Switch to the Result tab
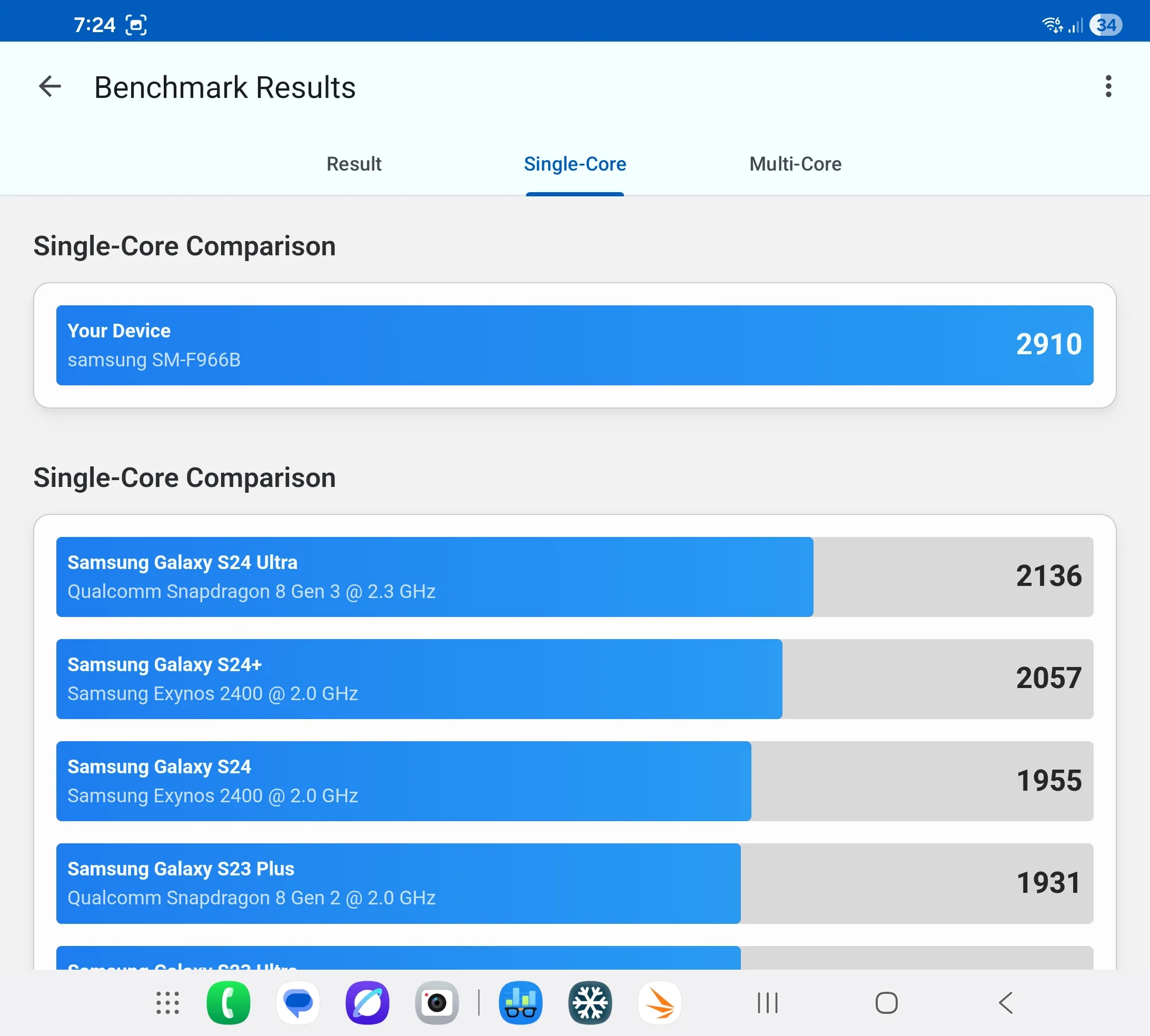Image resolution: width=1150 pixels, height=1036 pixels. coord(353,164)
